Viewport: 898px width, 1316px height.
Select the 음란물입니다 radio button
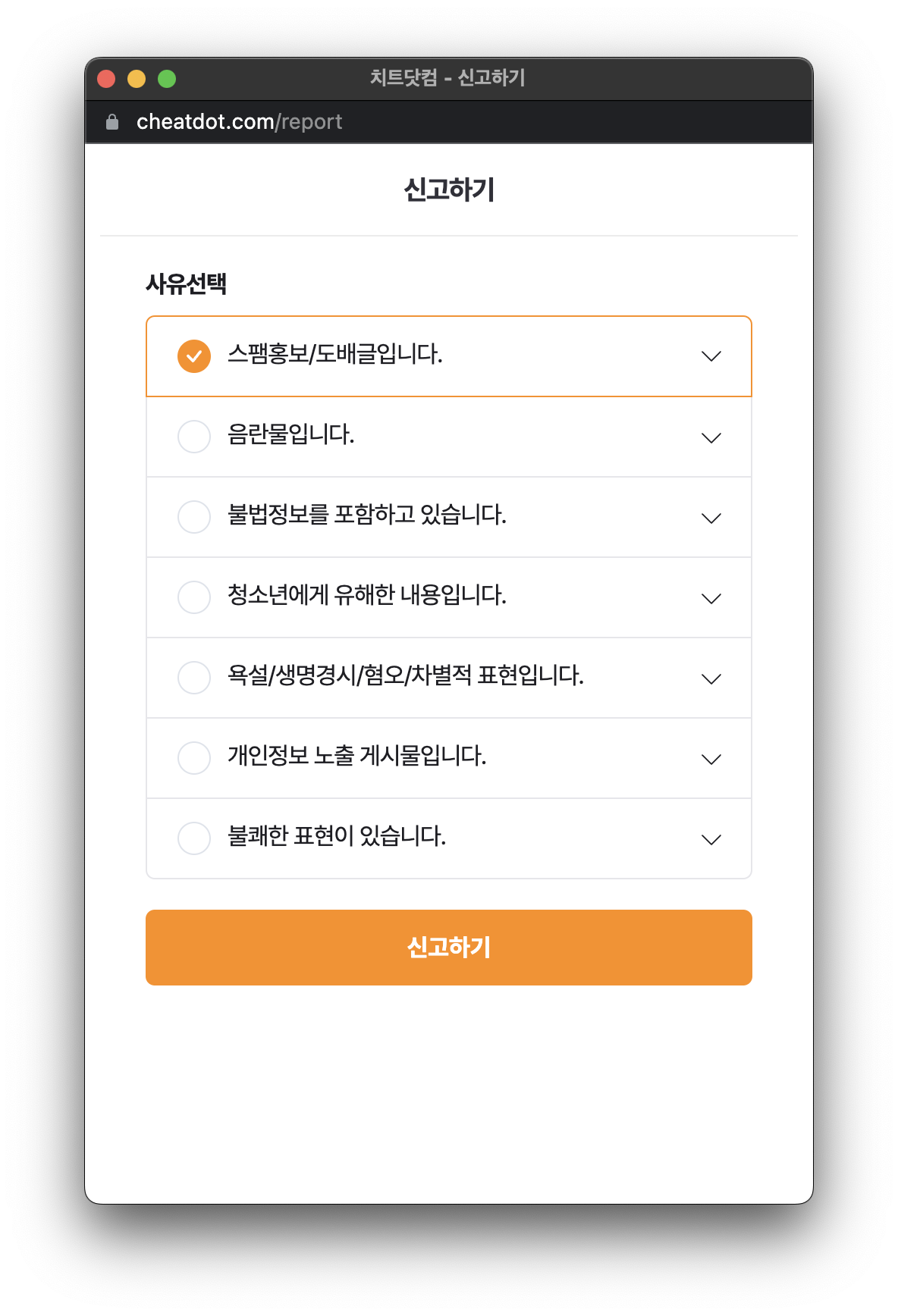[x=194, y=437]
